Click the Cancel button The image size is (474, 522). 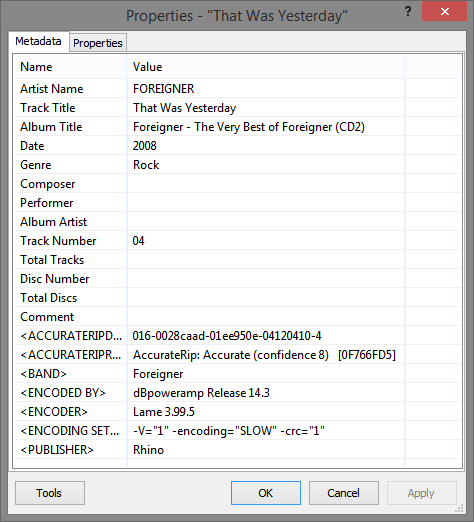tap(344, 493)
